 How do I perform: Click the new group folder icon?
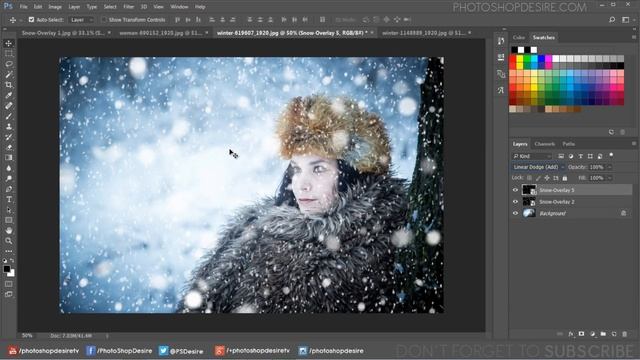tap(603, 334)
